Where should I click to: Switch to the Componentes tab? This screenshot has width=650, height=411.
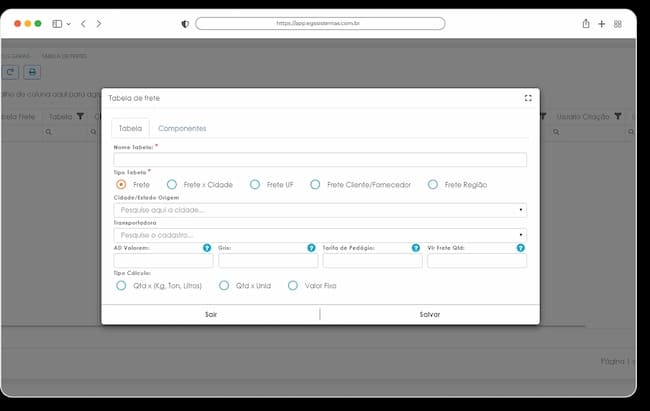coord(182,129)
